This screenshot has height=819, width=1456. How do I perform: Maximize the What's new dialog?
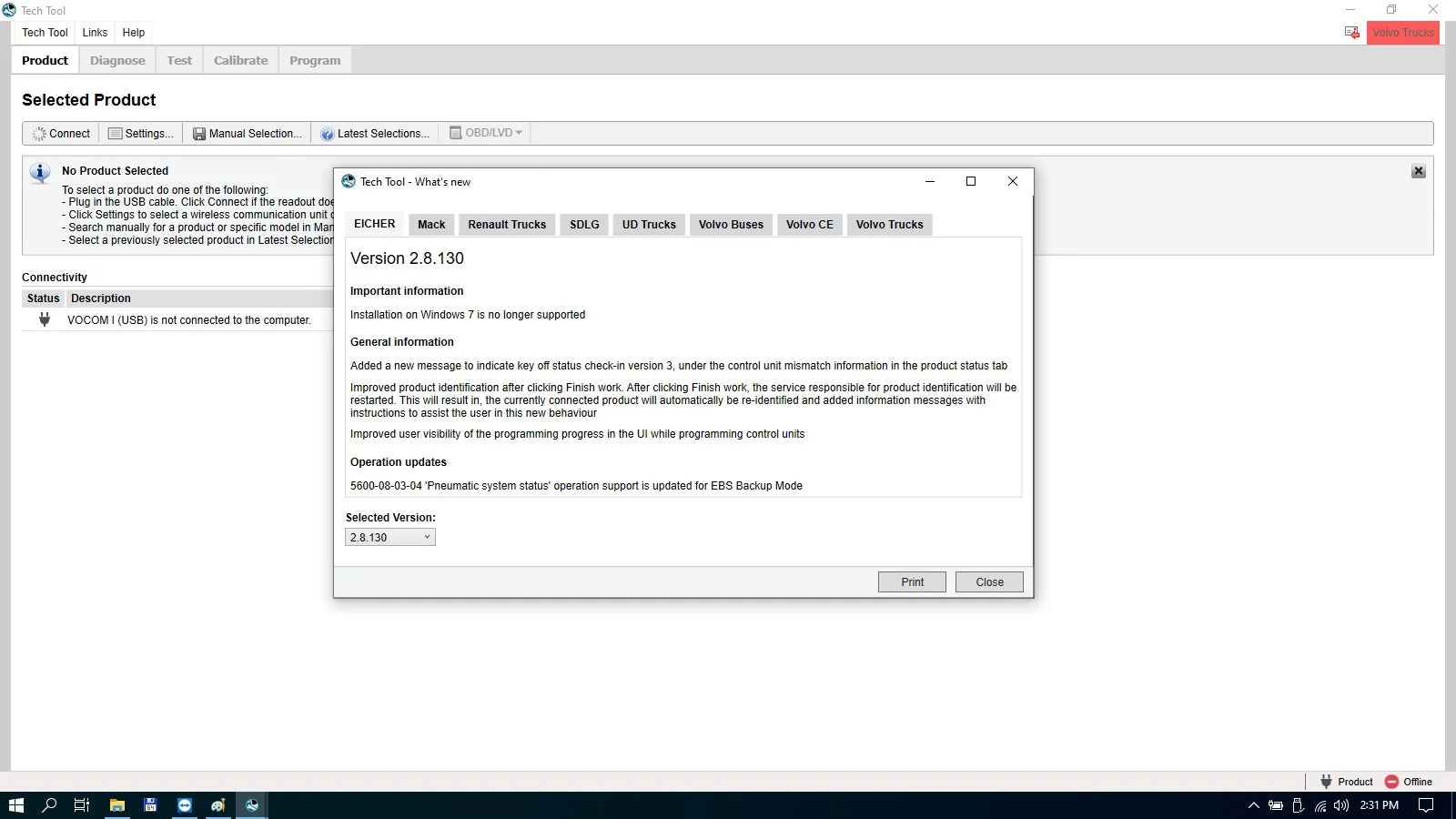coord(971,181)
